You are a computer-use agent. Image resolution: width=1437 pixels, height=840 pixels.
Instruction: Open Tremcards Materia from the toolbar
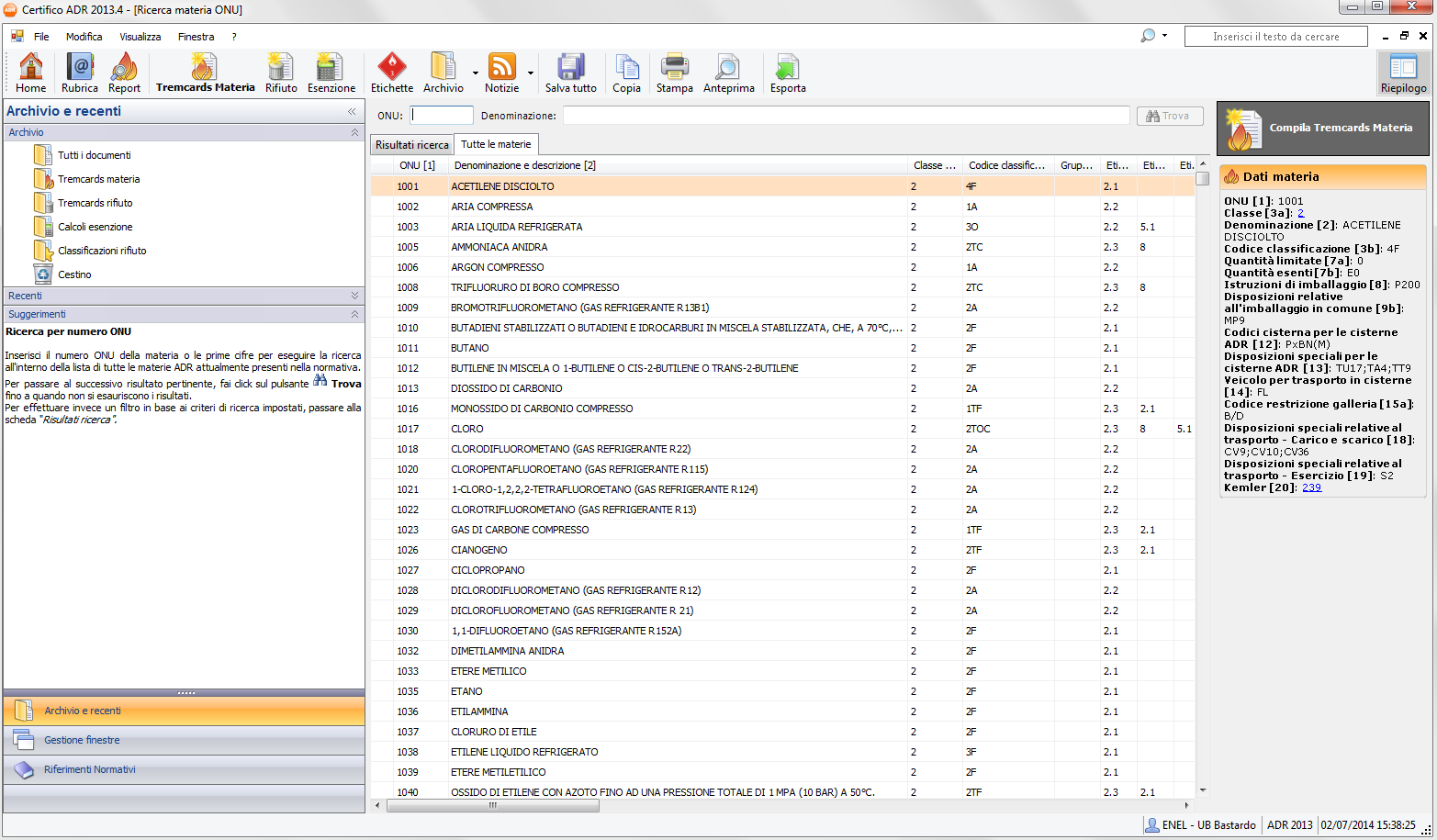coord(205,73)
